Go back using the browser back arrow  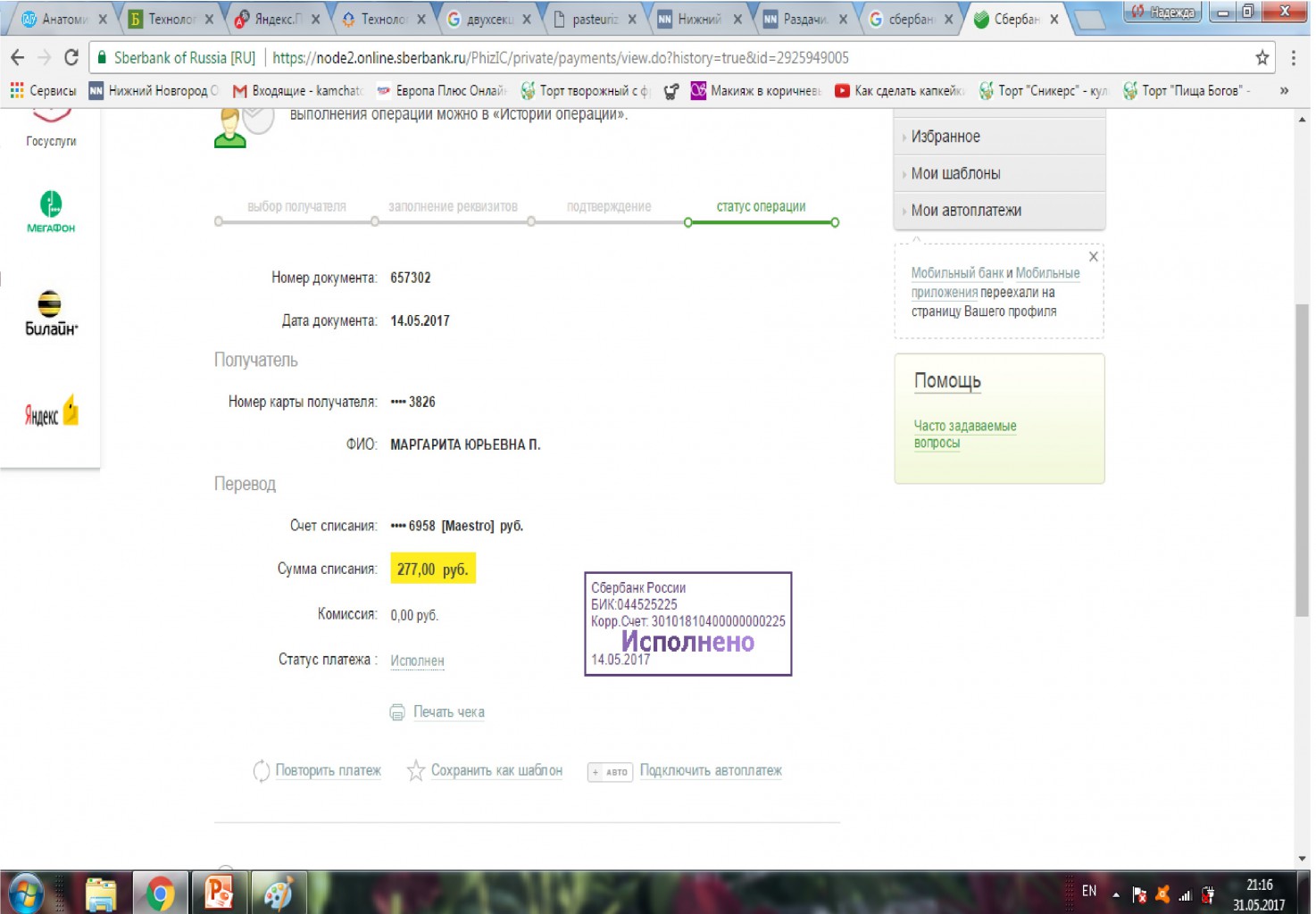click(x=17, y=58)
